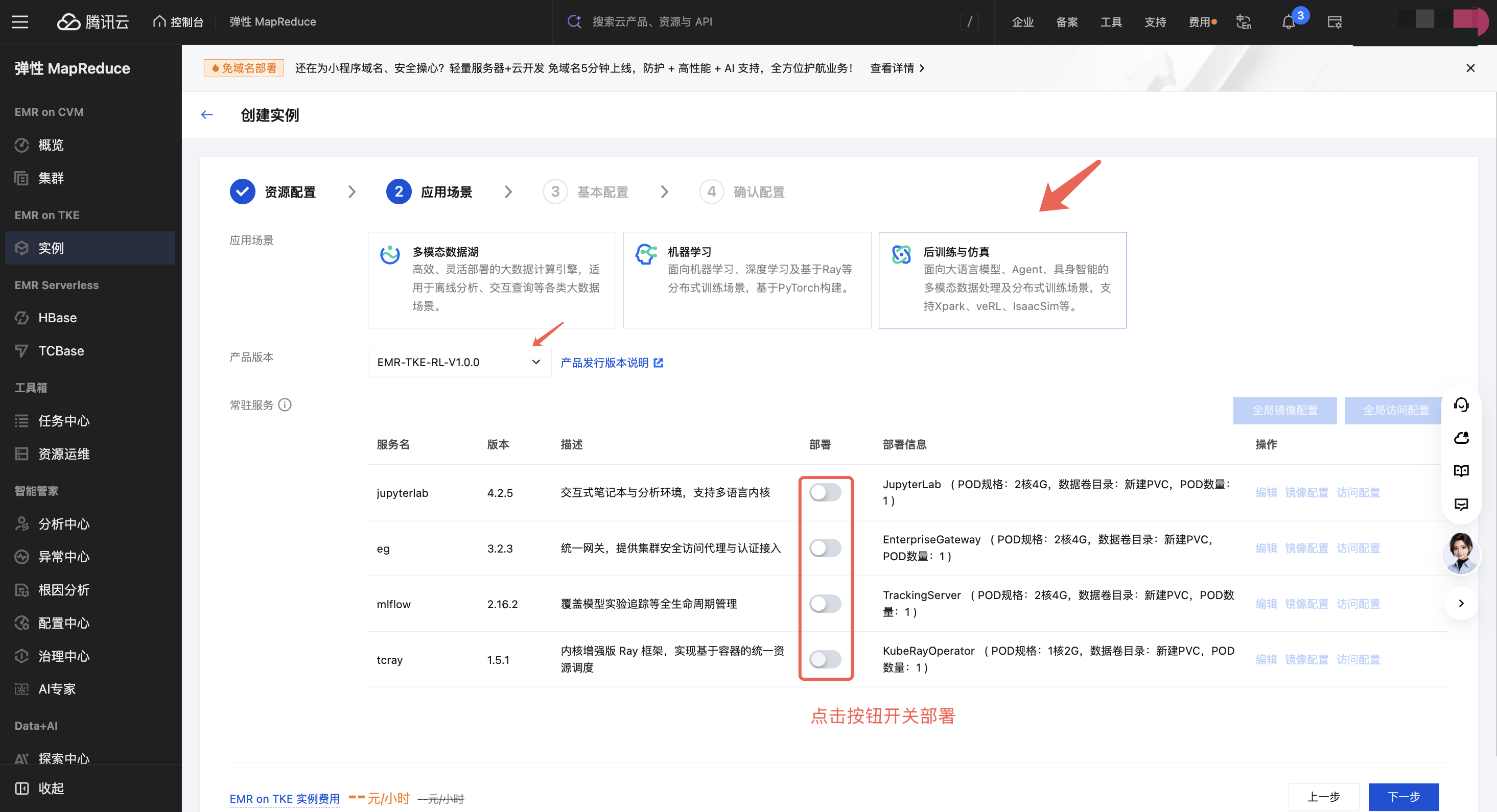Click 编辑 for jupyterlab row

pyautogui.click(x=1266, y=492)
